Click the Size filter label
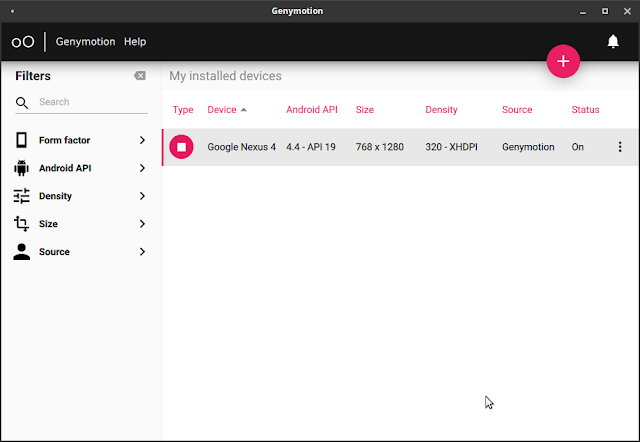The image size is (640, 442). tap(48, 224)
